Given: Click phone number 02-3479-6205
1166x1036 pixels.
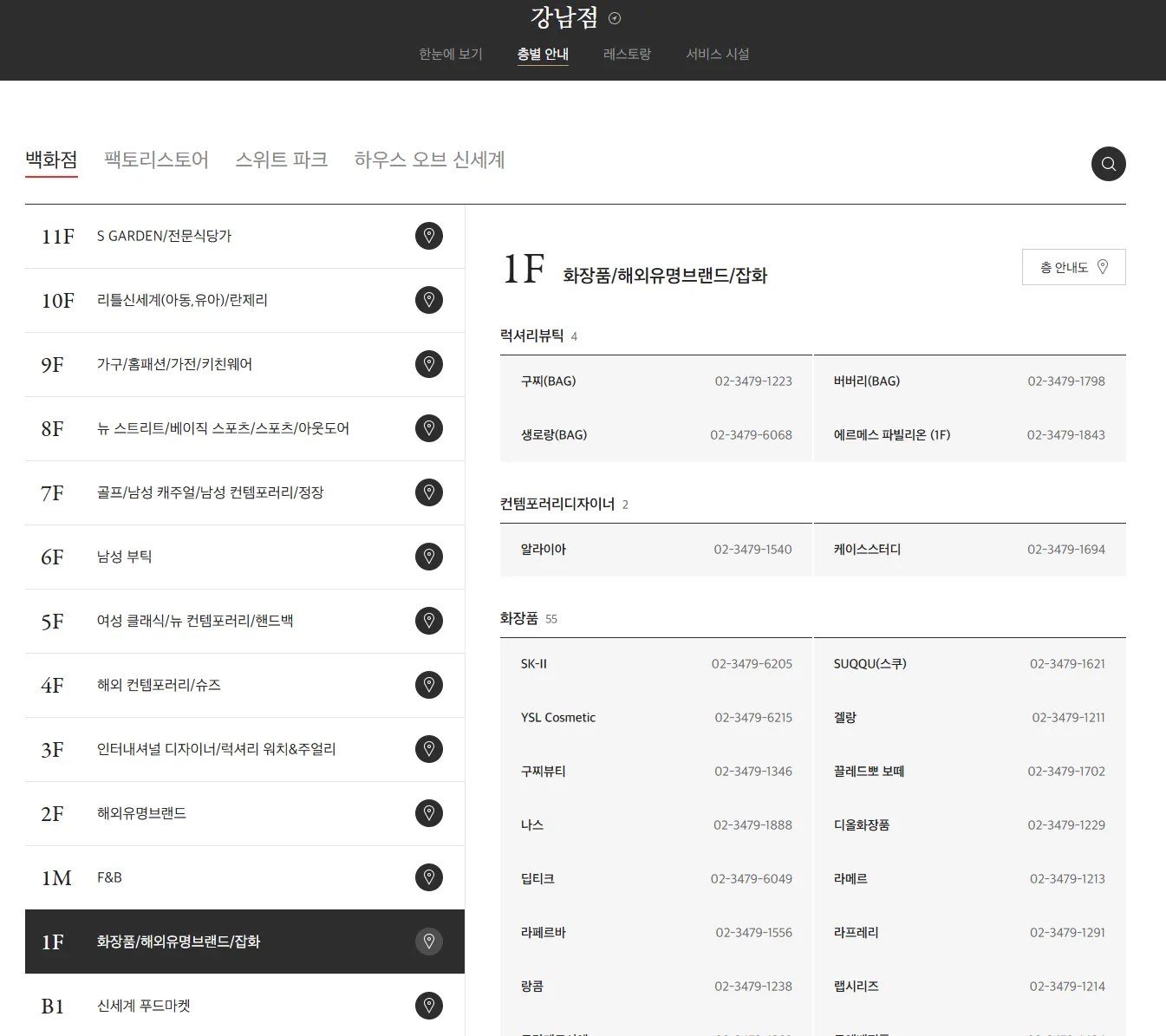Looking at the screenshot, I should click(x=752, y=663).
